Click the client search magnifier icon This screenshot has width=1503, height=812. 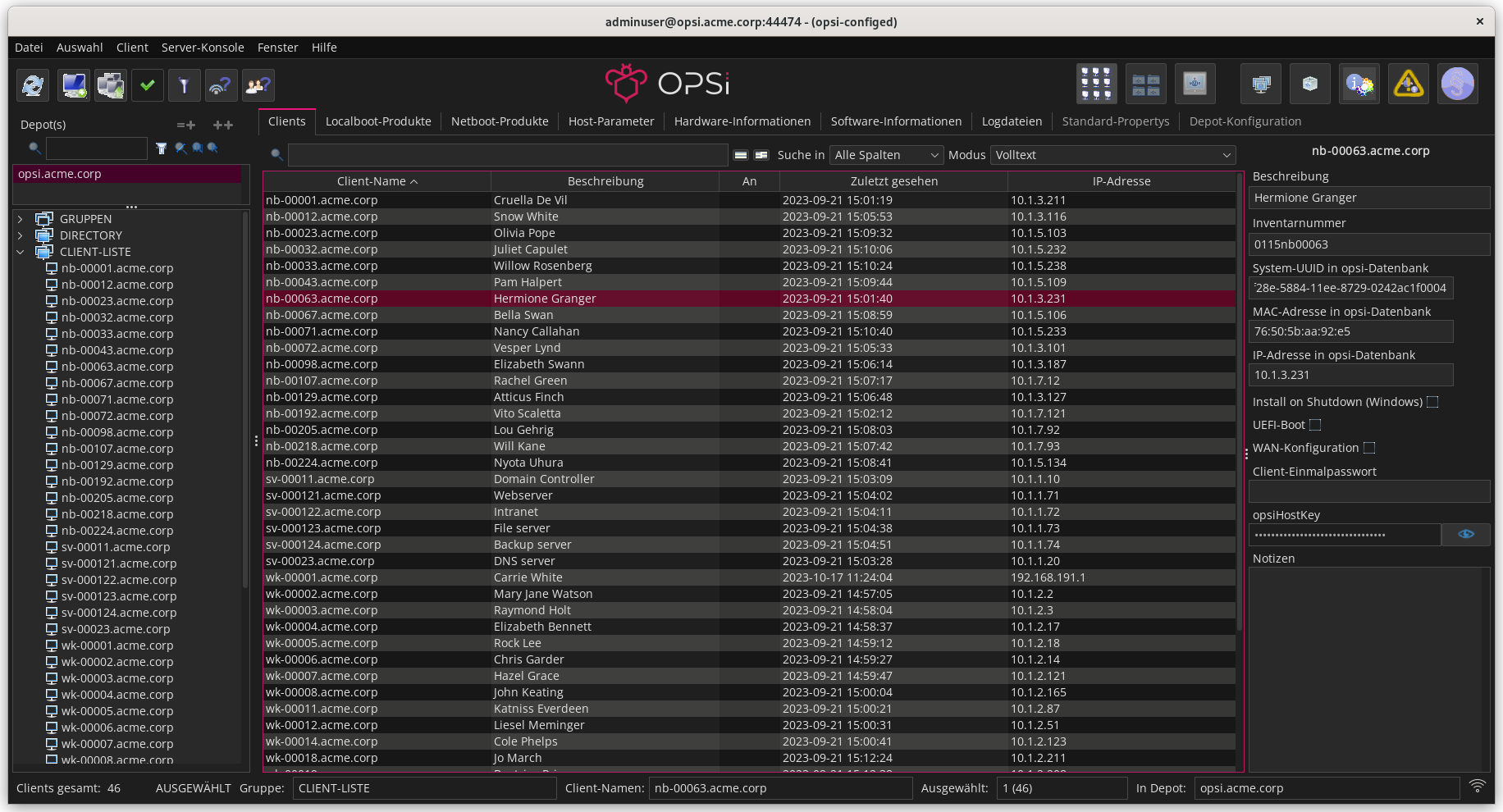(277, 155)
